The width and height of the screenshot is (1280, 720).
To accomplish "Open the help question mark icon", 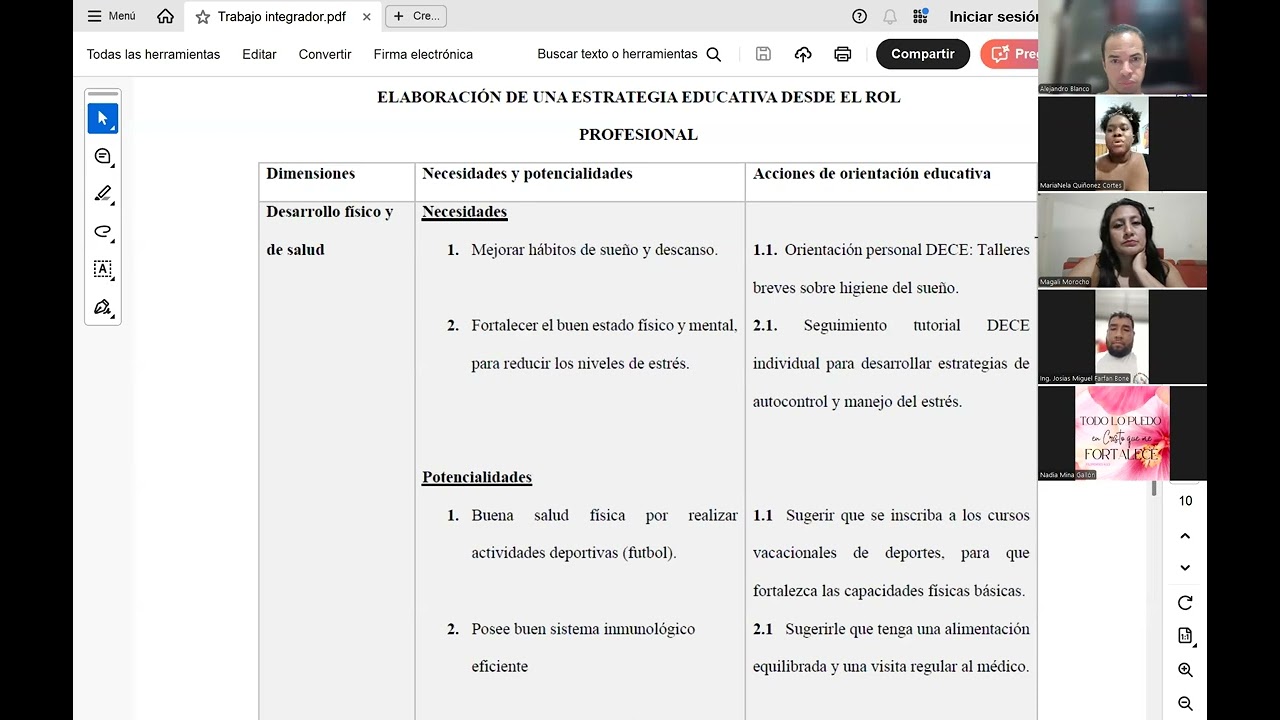I will point(859,16).
